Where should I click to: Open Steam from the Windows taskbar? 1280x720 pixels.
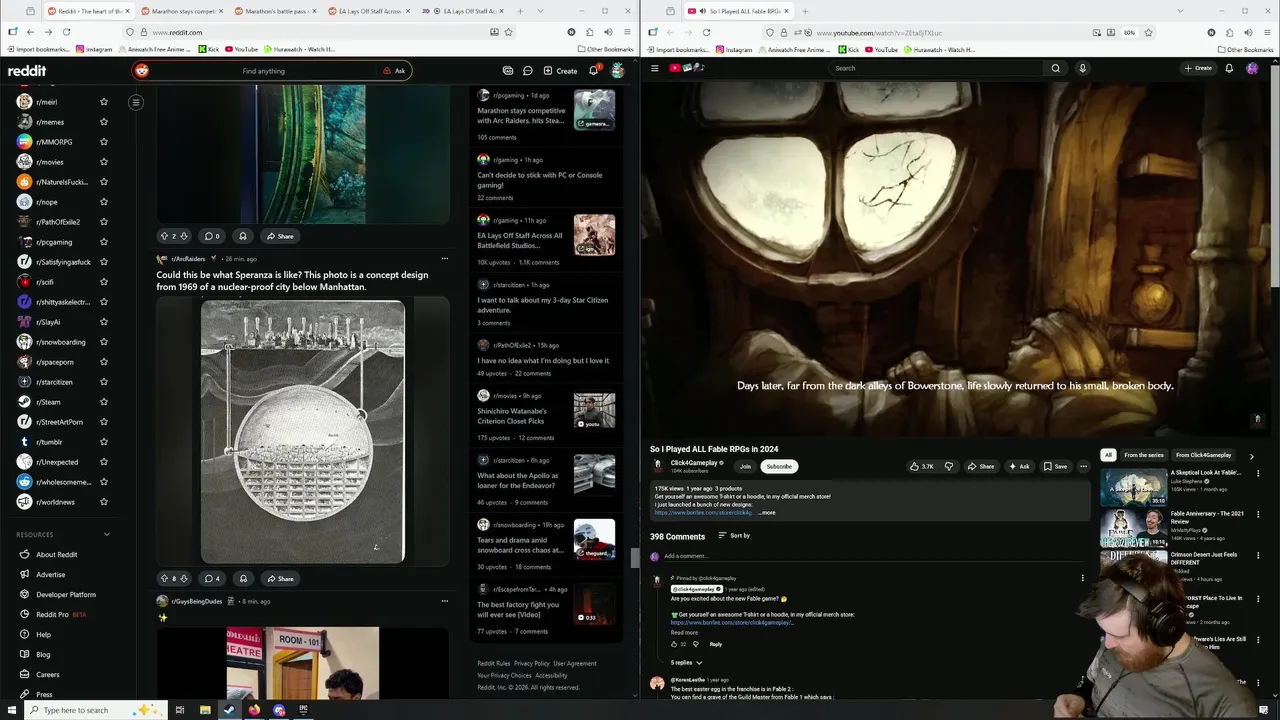[229, 710]
